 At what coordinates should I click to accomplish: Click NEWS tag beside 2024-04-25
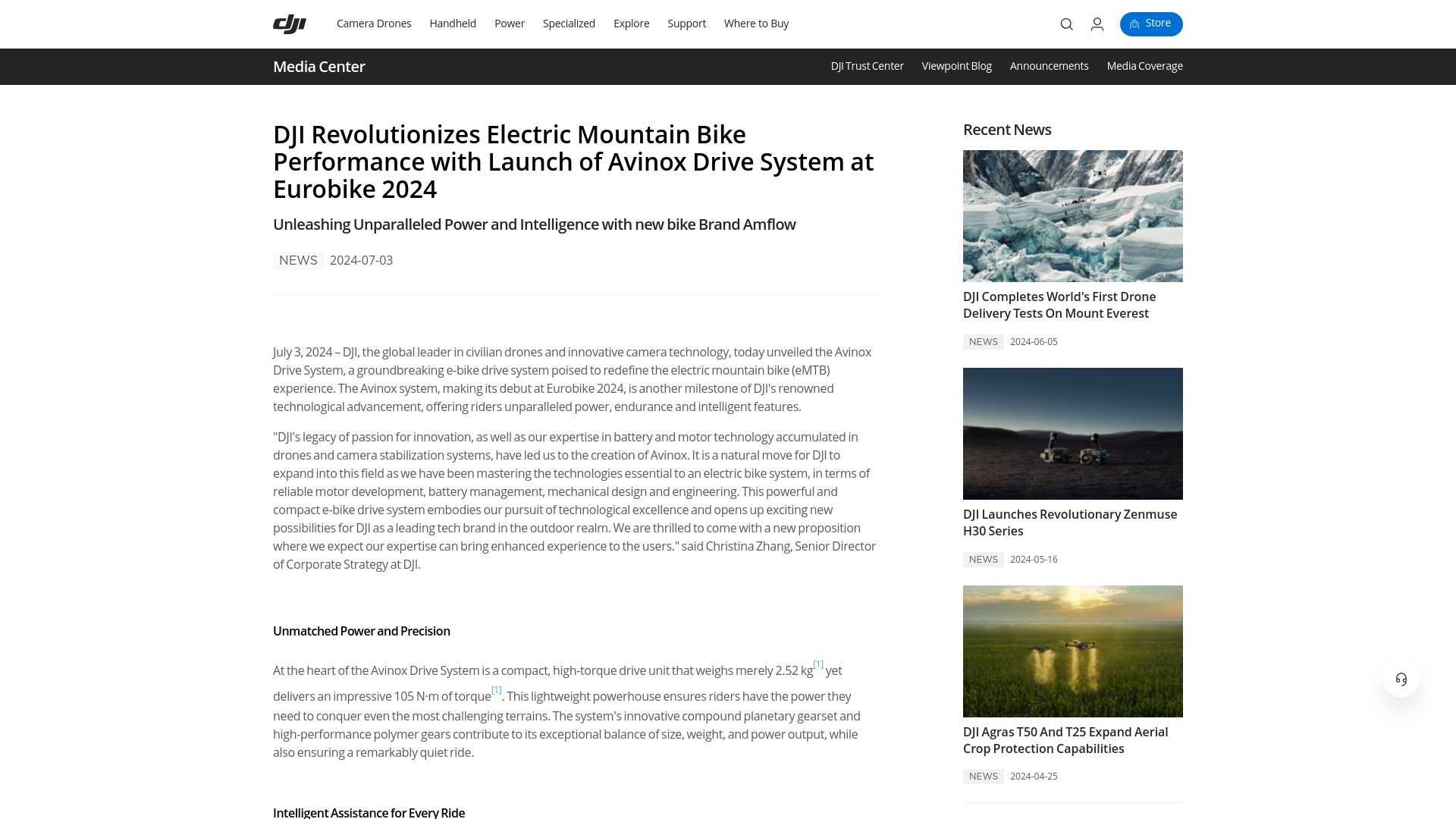(x=983, y=777)
